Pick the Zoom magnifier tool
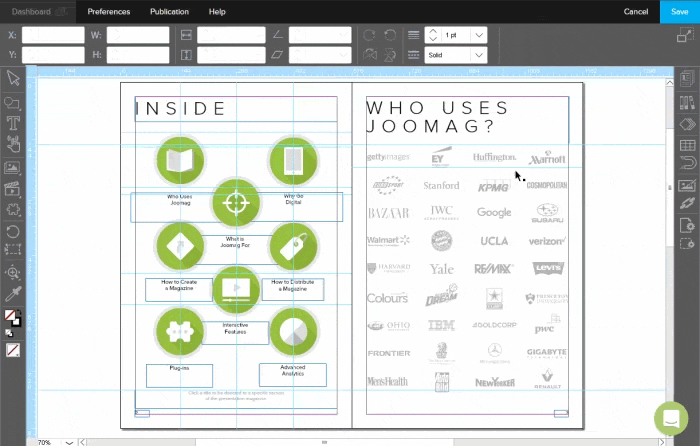Screen dimensions: 700x446 click(13, 272)
